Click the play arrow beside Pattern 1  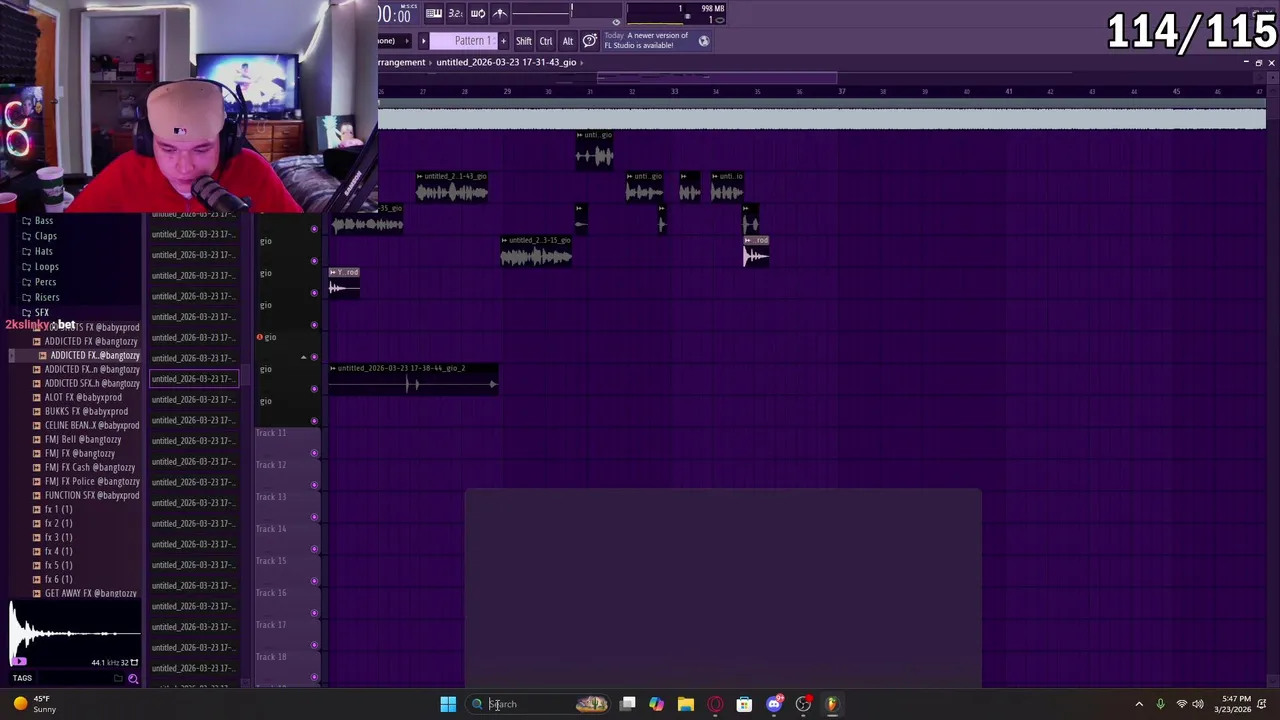point(423,41)
